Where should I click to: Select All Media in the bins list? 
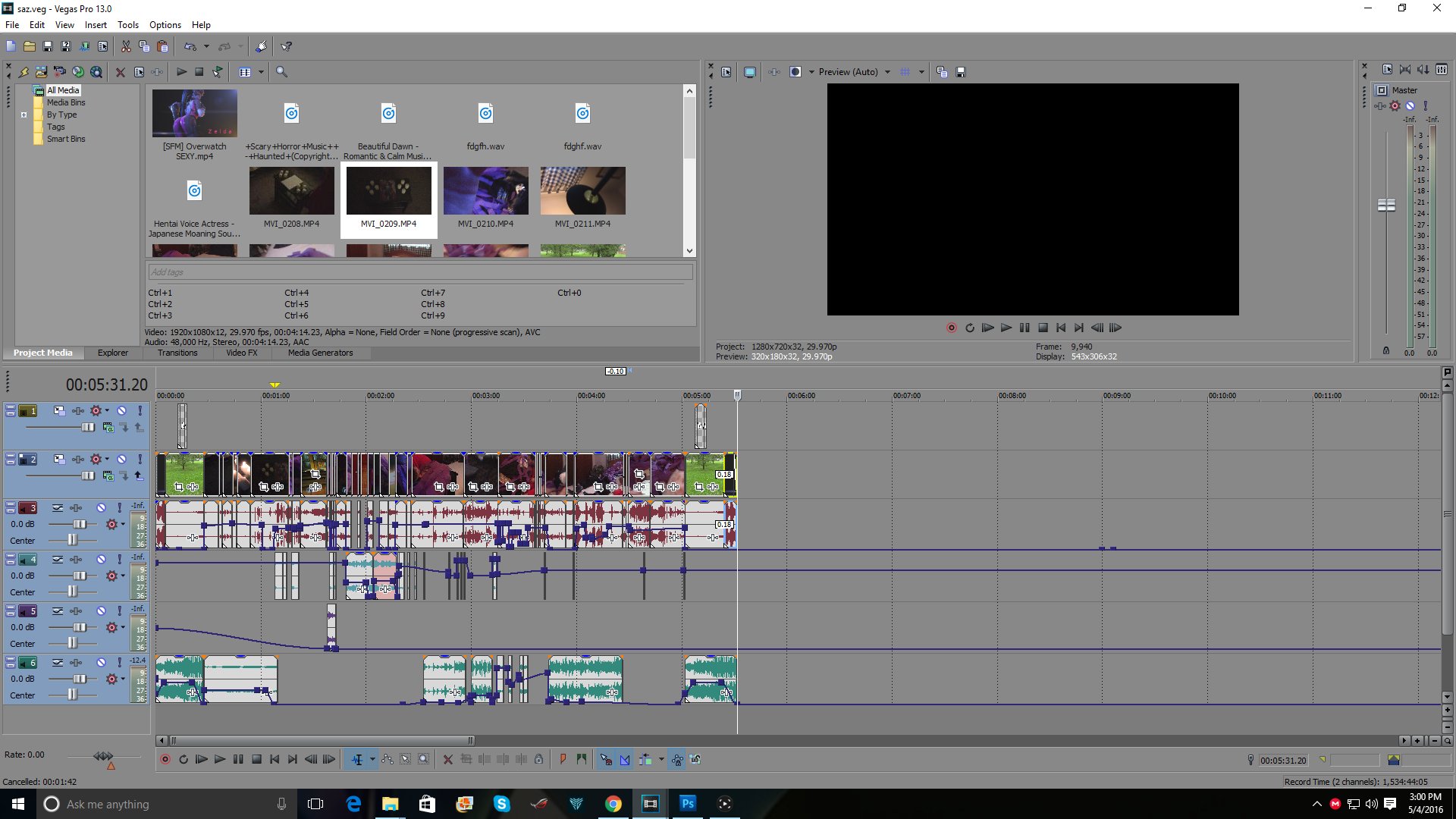click(63, 89)
